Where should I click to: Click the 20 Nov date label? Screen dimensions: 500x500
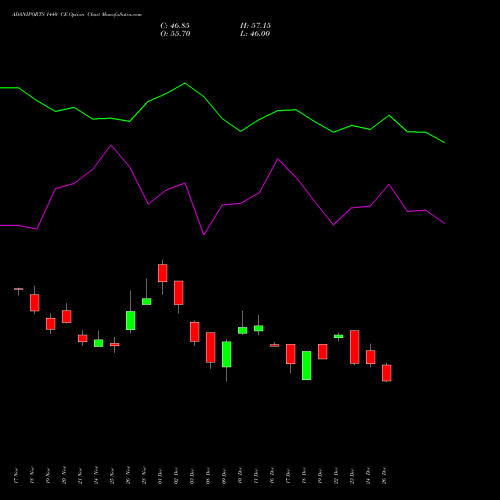pos(64,476)
